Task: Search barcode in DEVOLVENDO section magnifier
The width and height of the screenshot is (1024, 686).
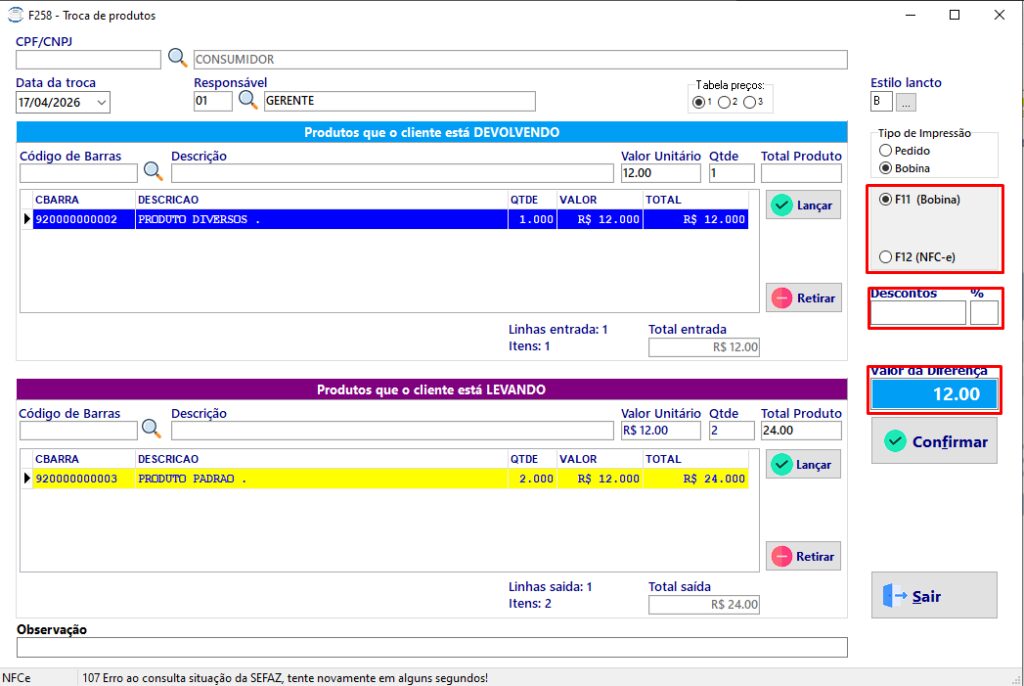Action: (153, 171)
